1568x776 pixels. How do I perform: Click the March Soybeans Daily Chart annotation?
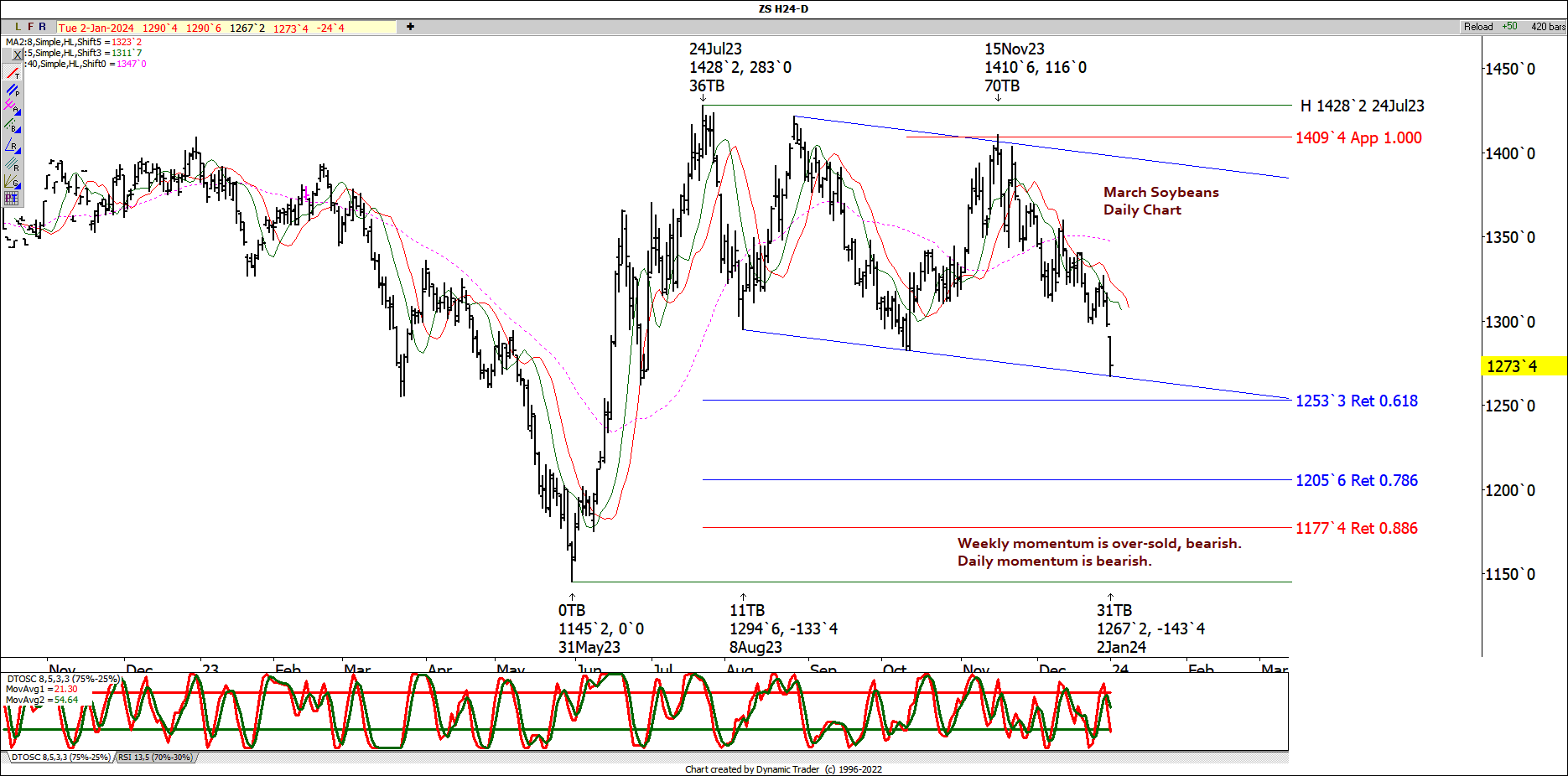[1160, 201]
